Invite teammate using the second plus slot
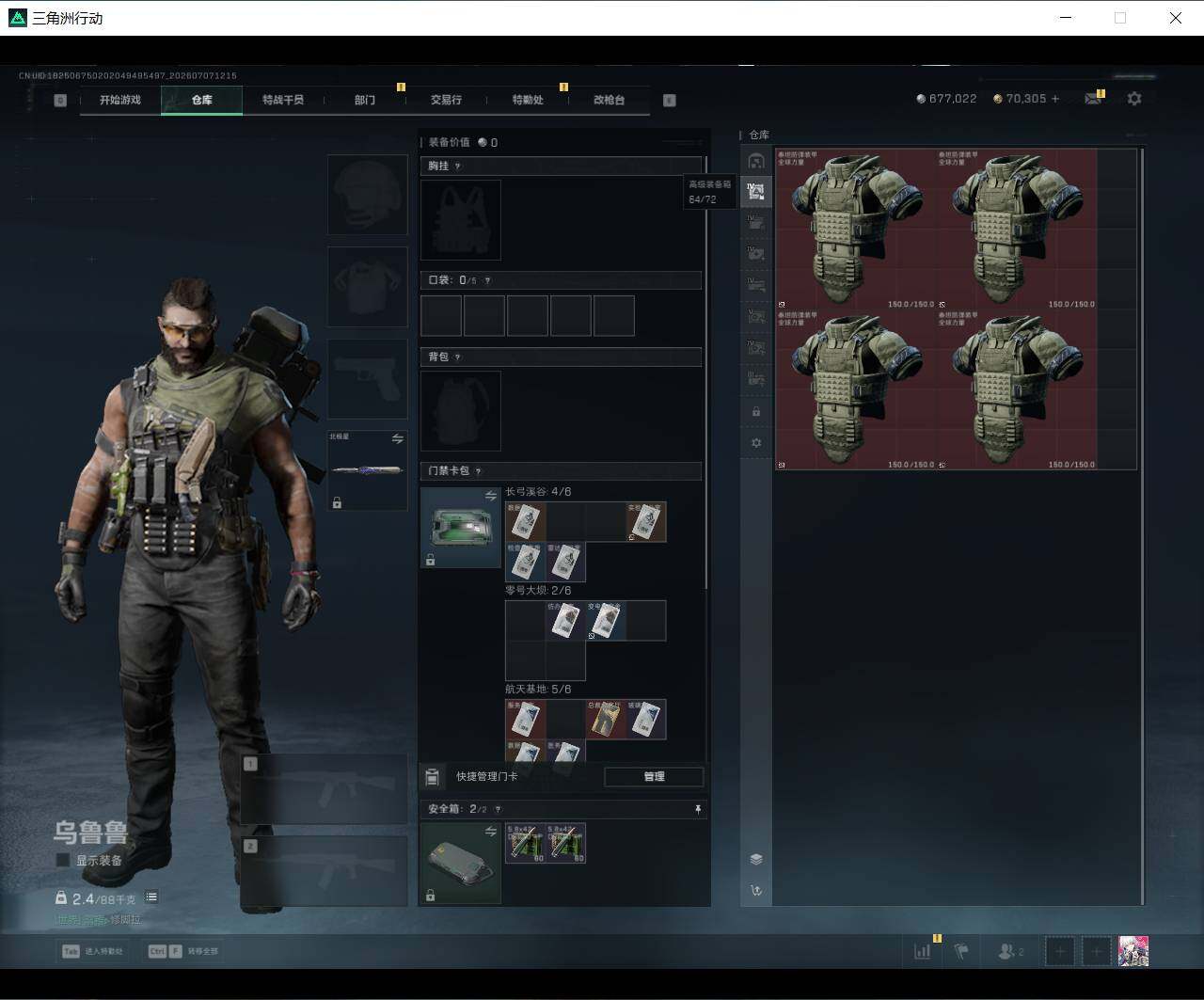 (x=1097, y=951)
